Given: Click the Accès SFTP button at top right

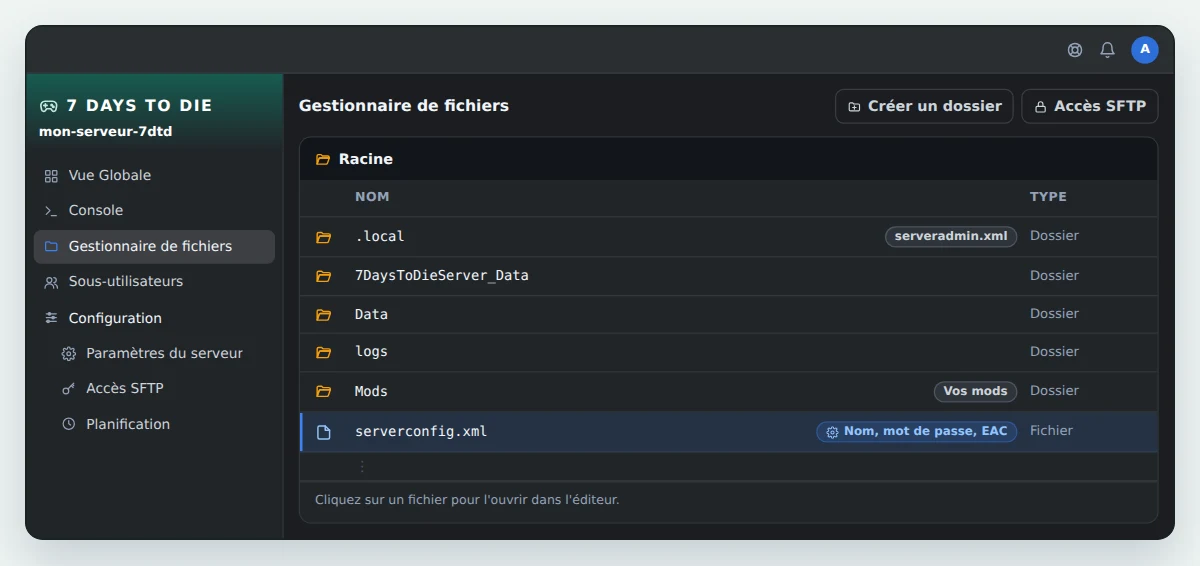Looking at the screenshot, I should 1089,106.
